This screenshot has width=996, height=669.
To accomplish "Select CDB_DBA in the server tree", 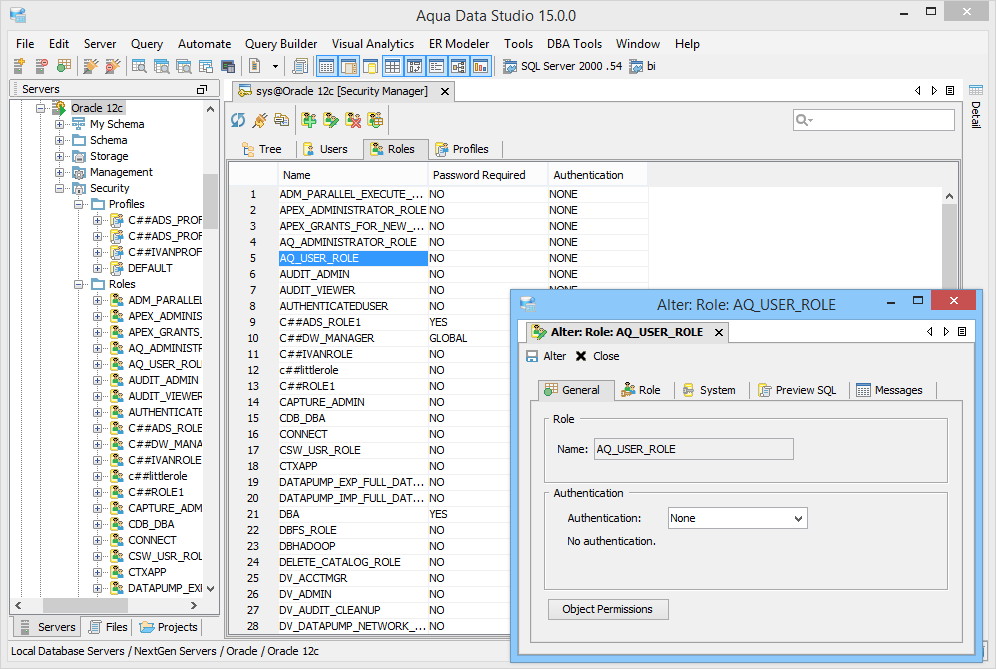I will 151,524.
